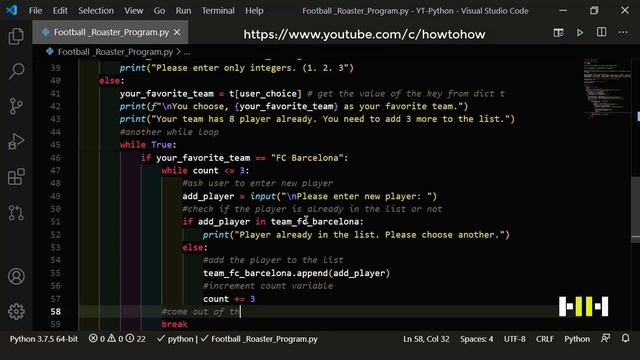Click the '#another while loop' comment
Viewport: 640px width, 360px height.
pyautogui.click(x=169, y=132)
